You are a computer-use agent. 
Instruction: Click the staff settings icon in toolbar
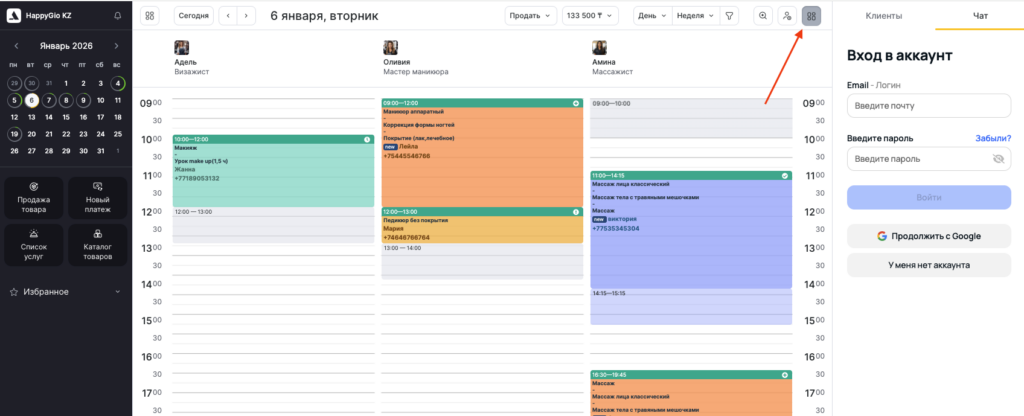(x=787, y=16)
